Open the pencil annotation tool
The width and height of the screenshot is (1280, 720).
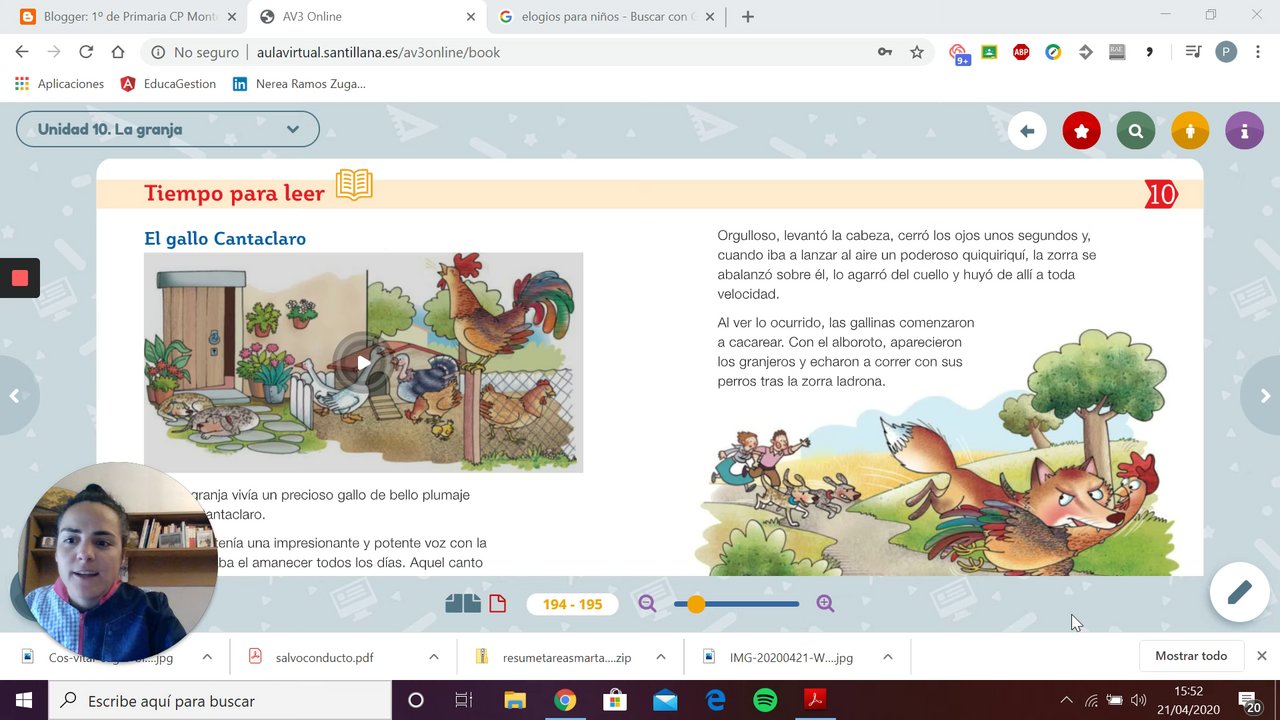tap(1240, 592)
